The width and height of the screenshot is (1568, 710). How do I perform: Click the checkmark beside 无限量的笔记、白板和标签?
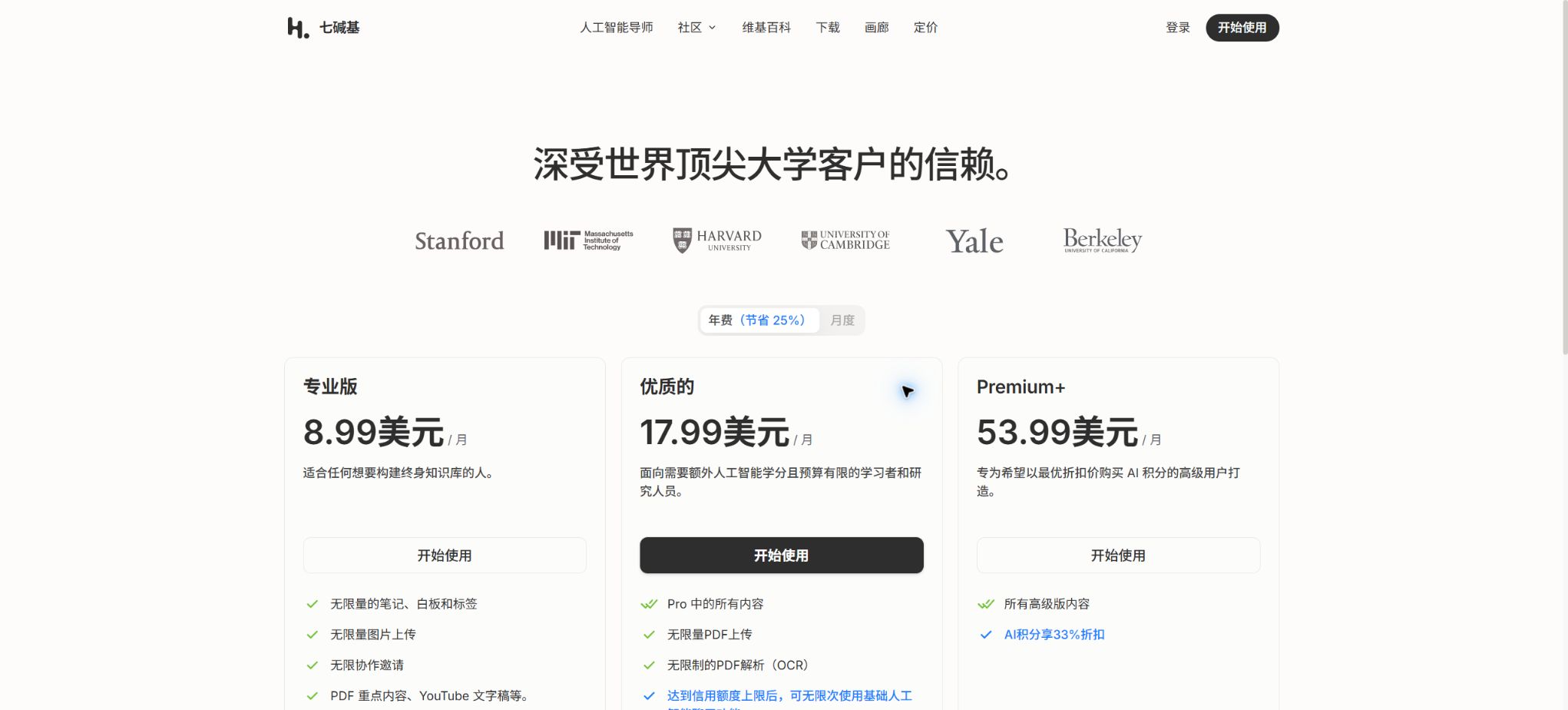(x=312, y=604)
